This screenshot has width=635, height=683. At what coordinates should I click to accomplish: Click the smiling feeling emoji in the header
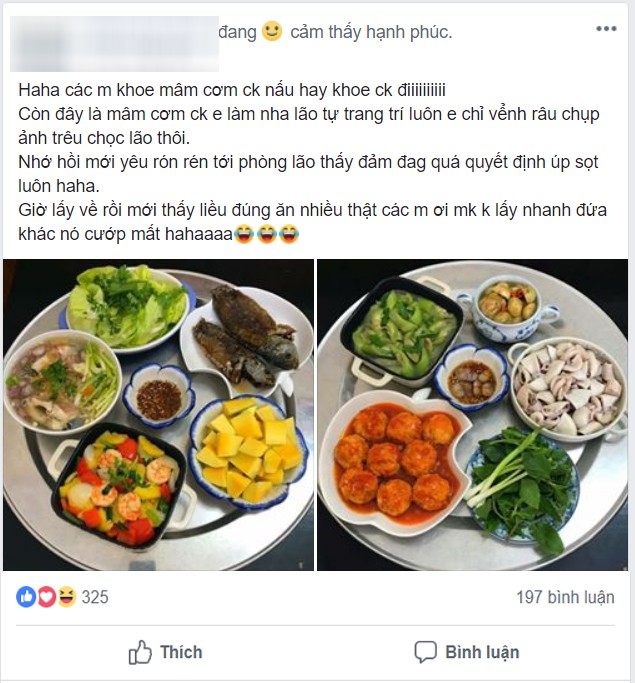tap(272, 32)
